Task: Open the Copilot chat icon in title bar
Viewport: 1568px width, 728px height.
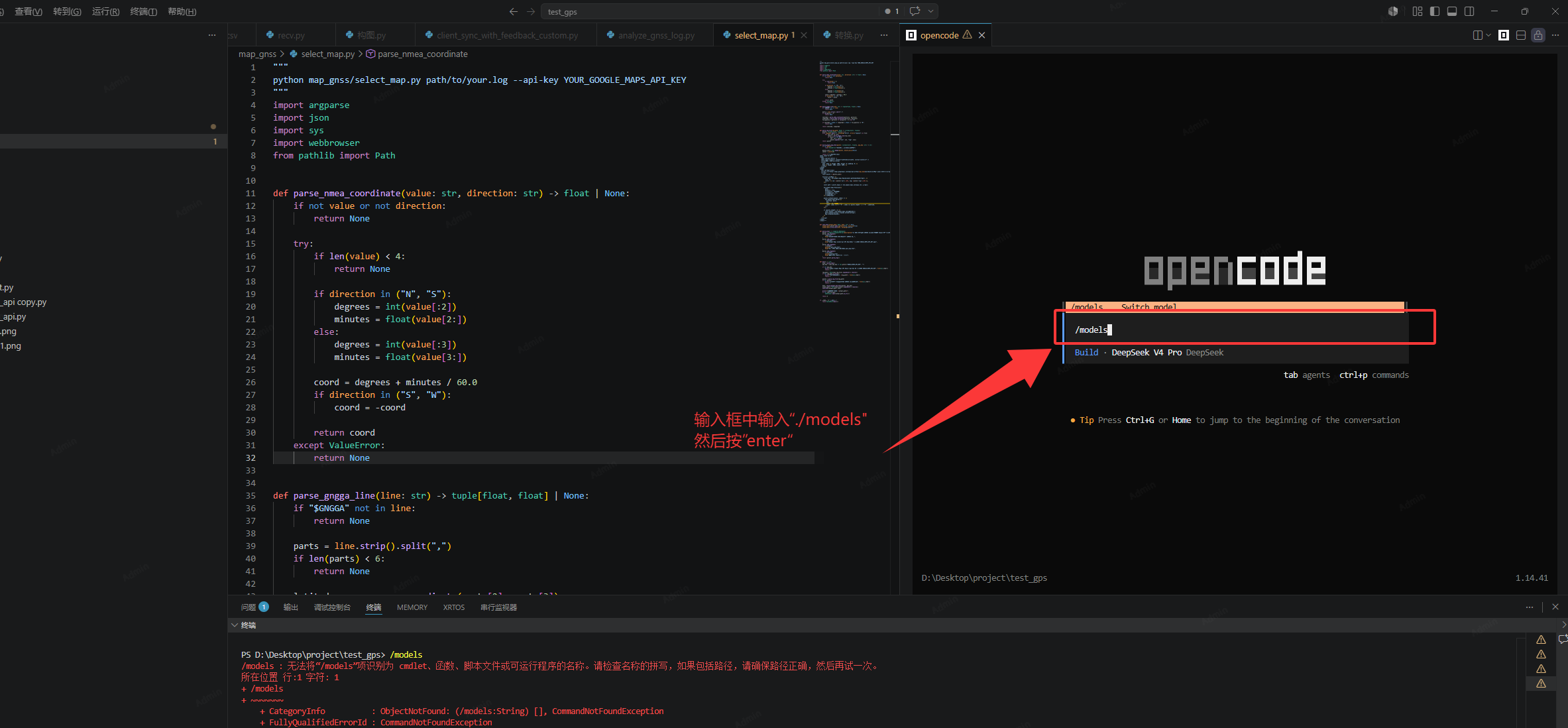Action: 915,11
